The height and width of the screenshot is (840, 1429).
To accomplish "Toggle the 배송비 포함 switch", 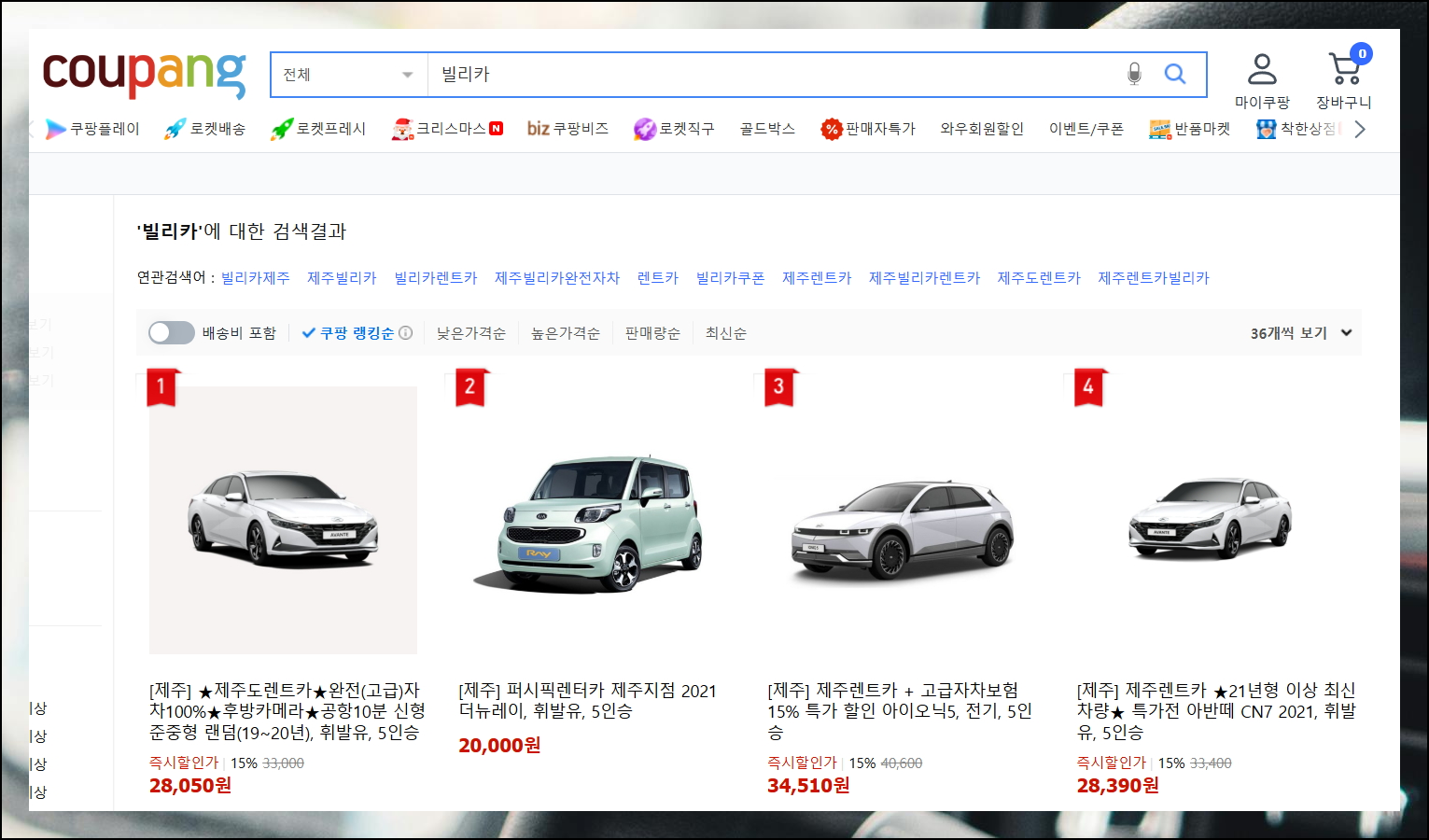I will pyautogui.click(x=172, y=333).
